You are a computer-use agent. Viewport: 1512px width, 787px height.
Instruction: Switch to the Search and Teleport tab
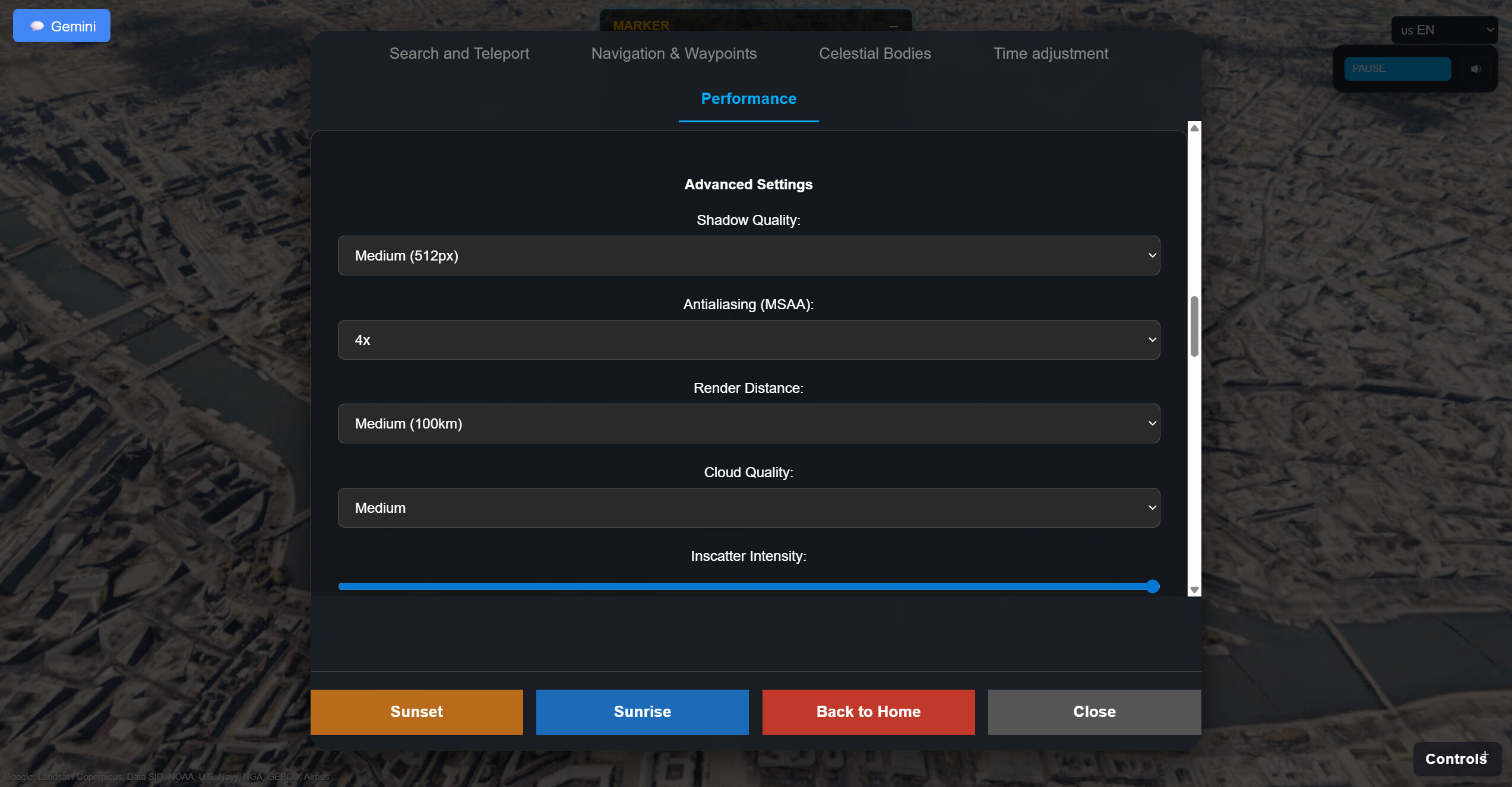(x=459, y=53)
